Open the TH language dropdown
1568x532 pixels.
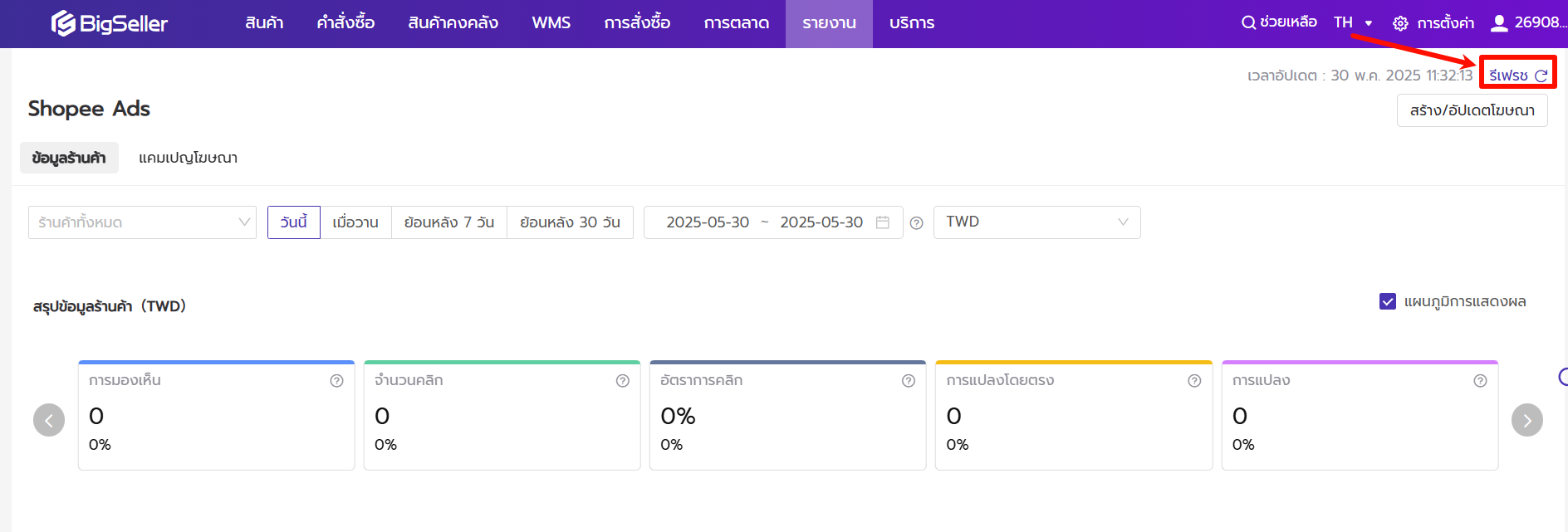coord(1353,22)
